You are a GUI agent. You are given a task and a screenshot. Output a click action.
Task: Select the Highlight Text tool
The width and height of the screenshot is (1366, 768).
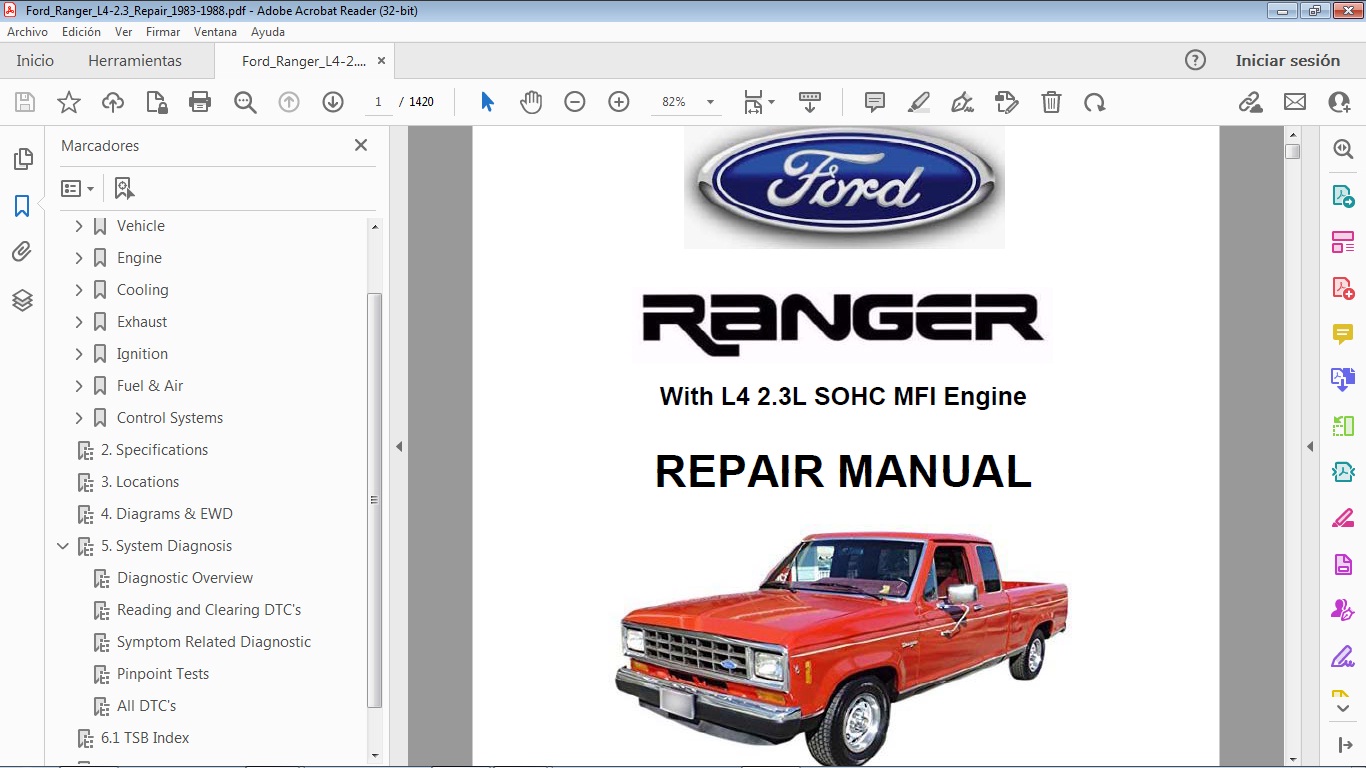click(918, 101)
